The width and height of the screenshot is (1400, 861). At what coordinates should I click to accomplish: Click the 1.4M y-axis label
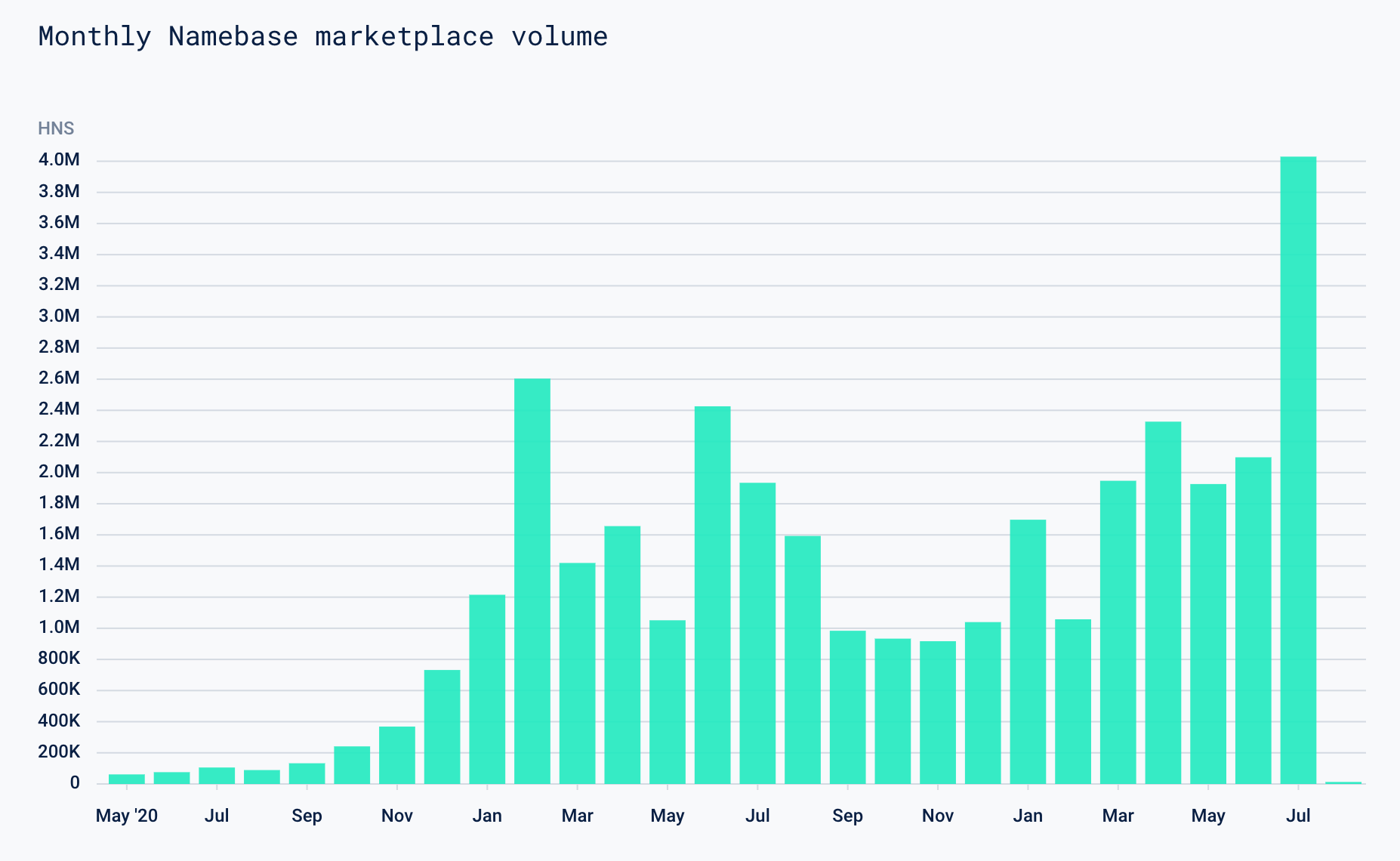coord(59,564)
